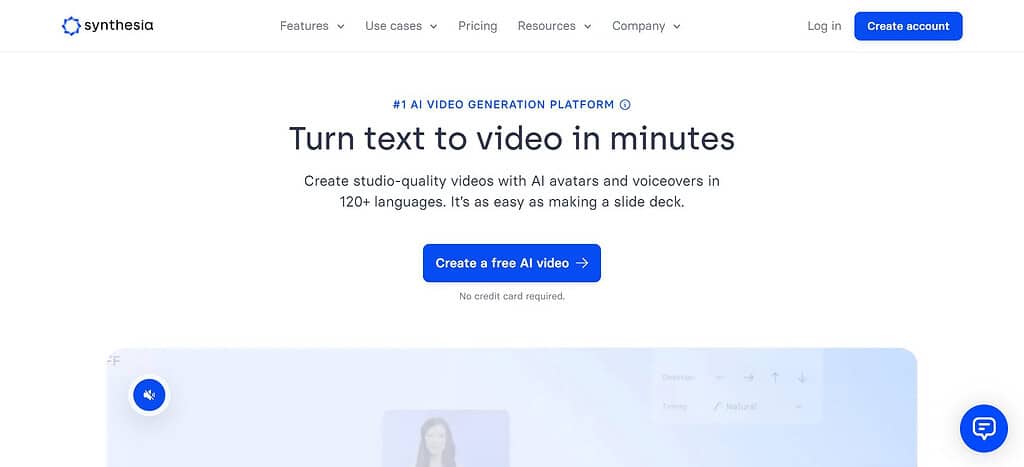Viewport: 1024px width, 467px height.
Task: Open the chat support widget
Action: click(x=984, y=428)
